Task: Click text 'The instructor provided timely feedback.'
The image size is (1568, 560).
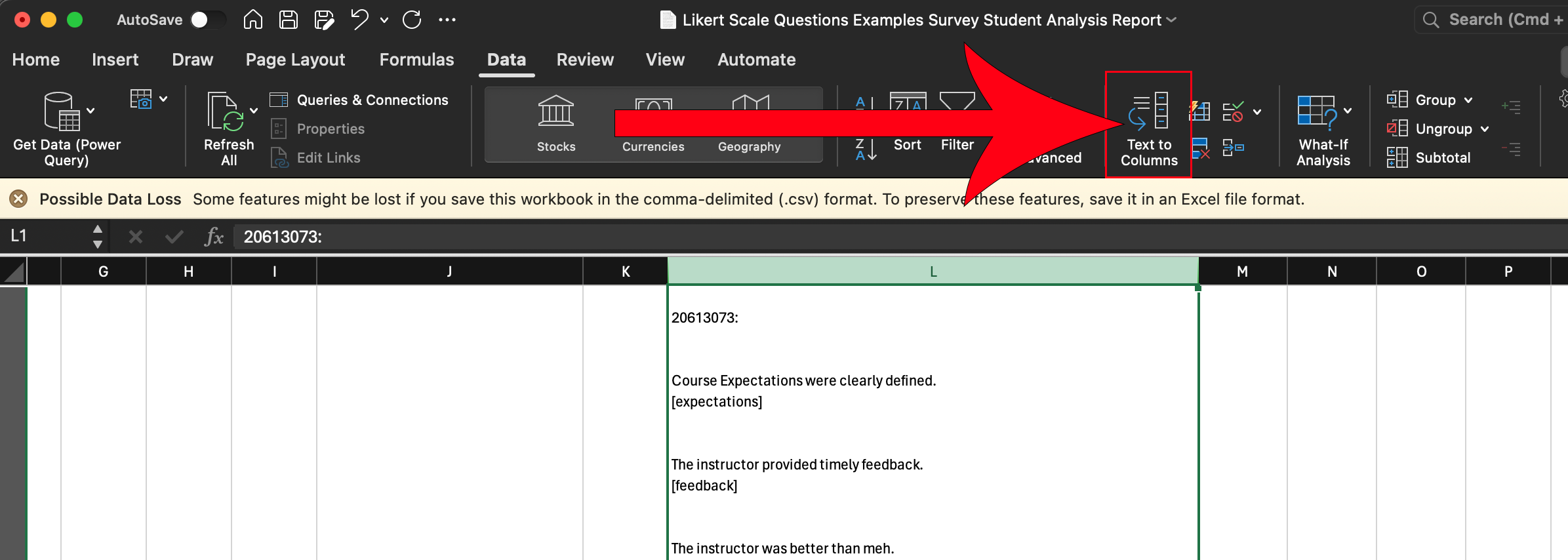Action: 797,464
